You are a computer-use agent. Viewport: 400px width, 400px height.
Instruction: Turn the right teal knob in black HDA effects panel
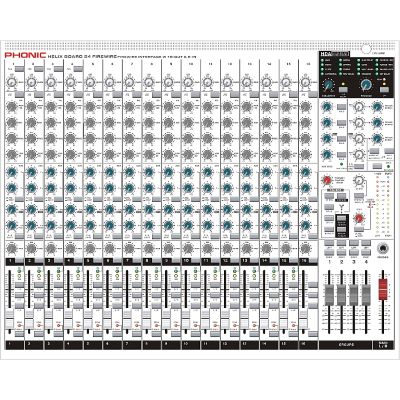(x=366, y=85)
